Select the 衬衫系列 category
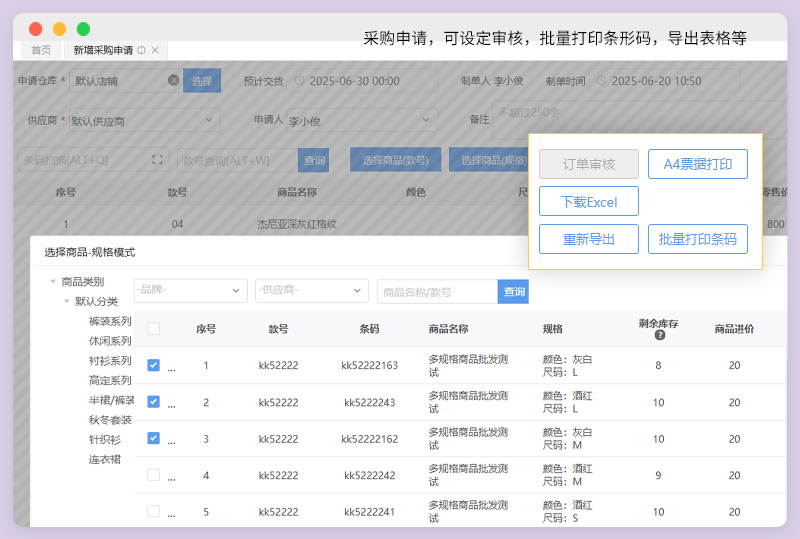This screenshot has width=800, height=539. (x=110, y=361)
